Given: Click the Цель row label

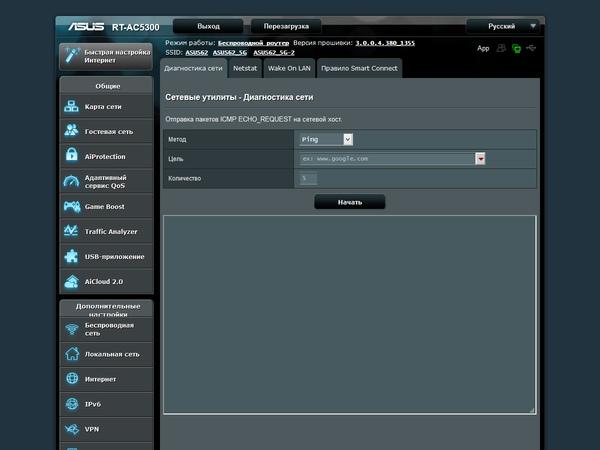Looking at the screenshot, I should point(176,159).
